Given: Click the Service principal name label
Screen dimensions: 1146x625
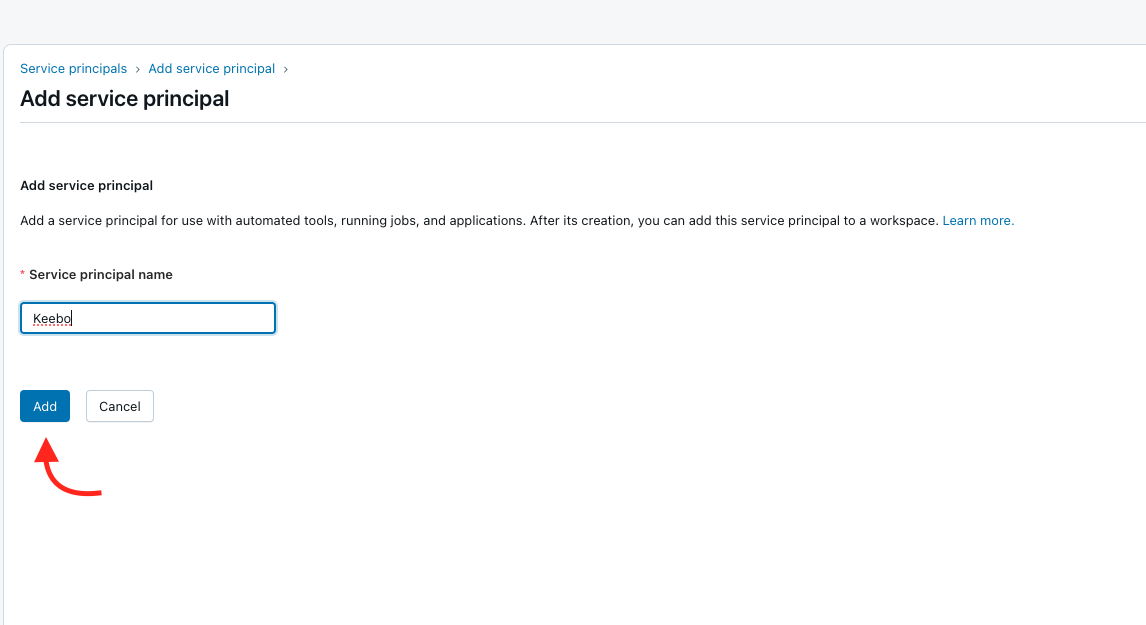Looking at the screenshot, I should (x=100, y=274).
